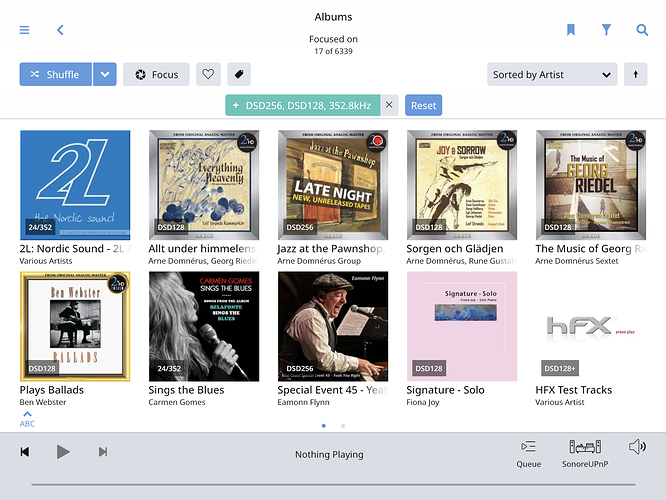The image size is (666, 500).
Task: Click artist name 'Ben Webster'
Action: pyautogui.click(x=43, y=402)
